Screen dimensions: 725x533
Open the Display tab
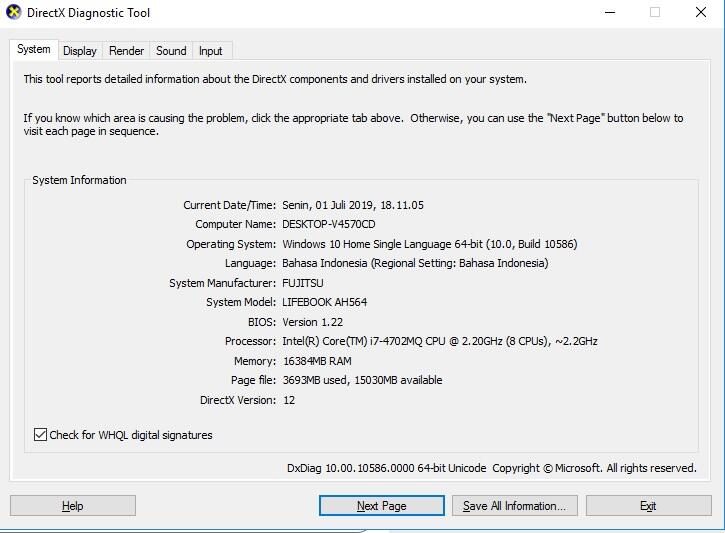pos(80,51)
